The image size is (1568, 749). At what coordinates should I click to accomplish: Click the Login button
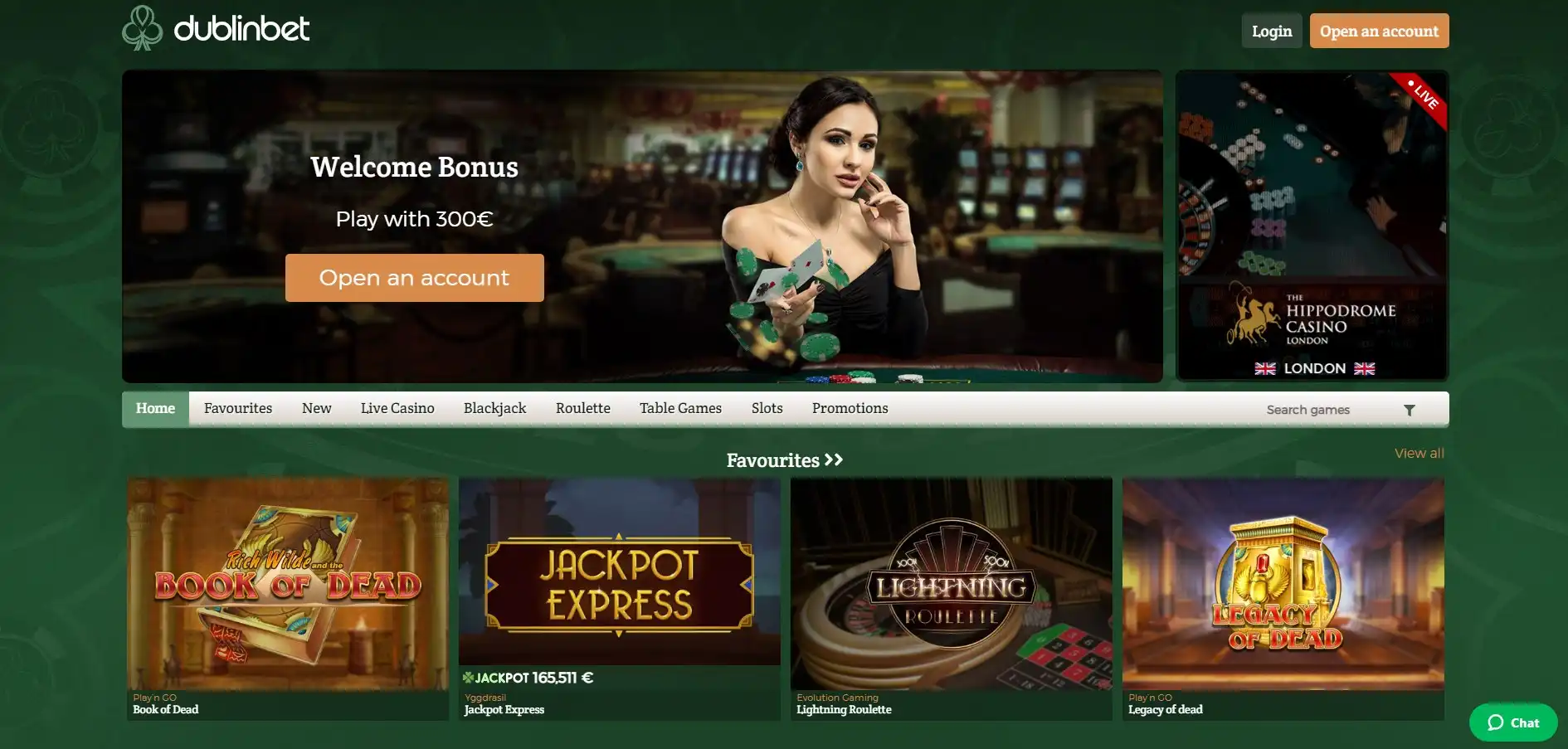pos(1271,31)
